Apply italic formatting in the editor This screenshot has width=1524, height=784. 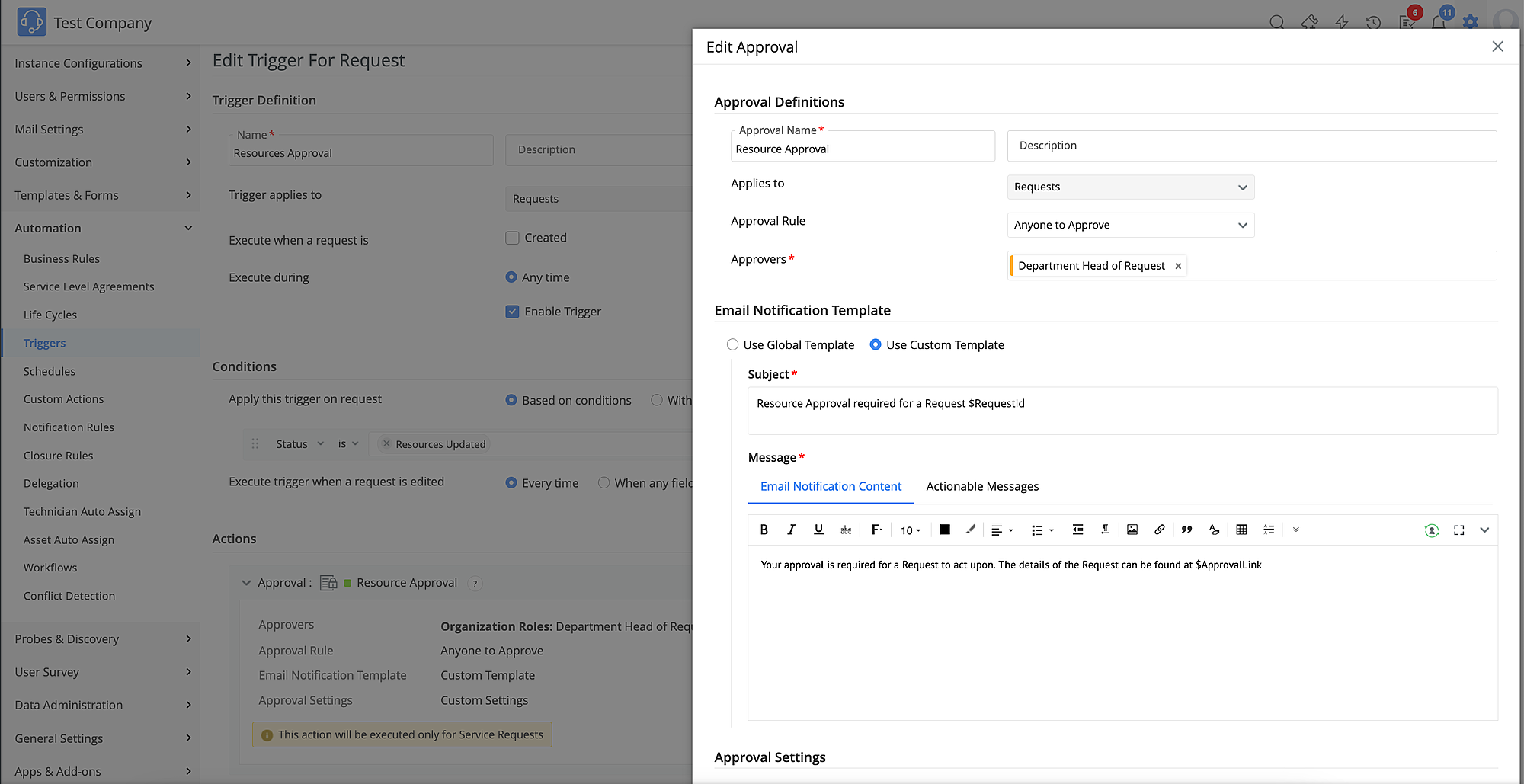coord(792,530)
